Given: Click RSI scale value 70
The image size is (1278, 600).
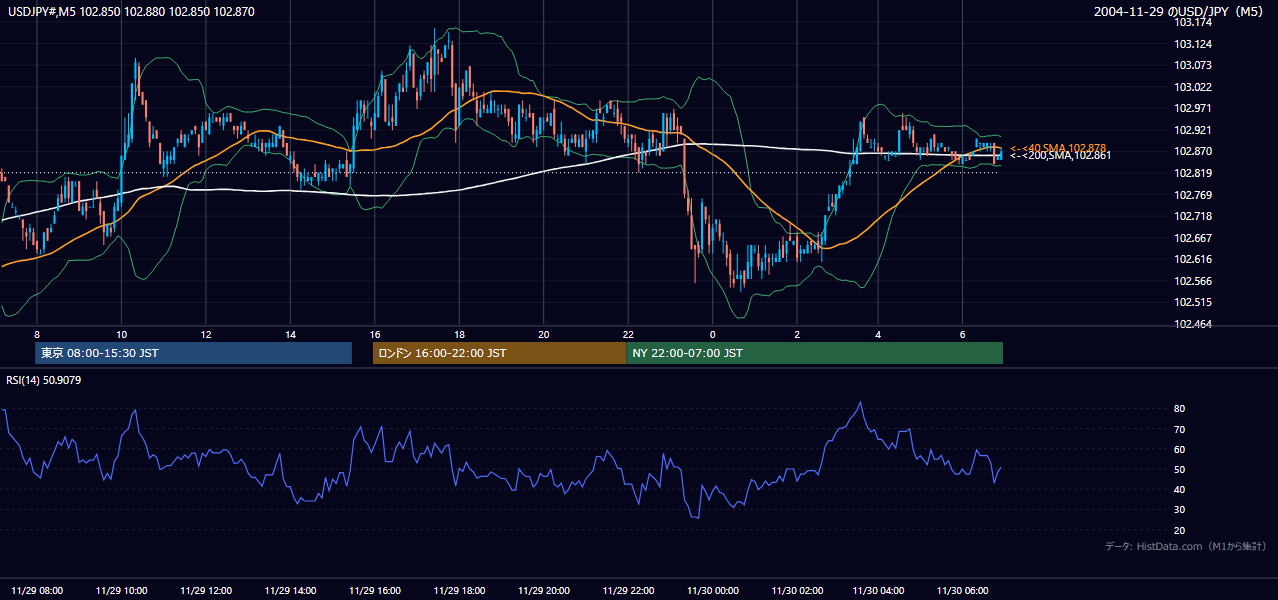Looking at the screenshot, I should coord(1179,429).
